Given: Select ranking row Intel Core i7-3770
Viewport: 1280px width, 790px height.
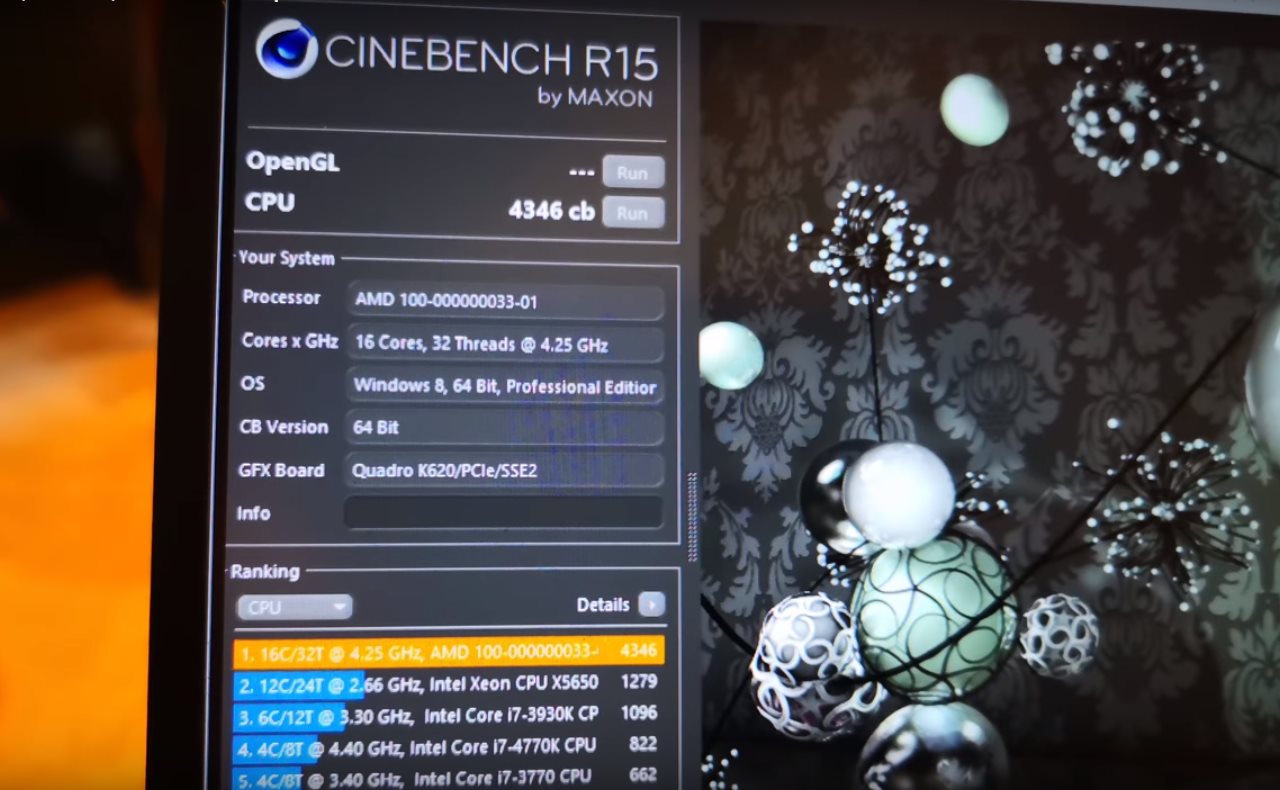Looking at the screenshot, I should pyautogui.click(x=449, y=776).
